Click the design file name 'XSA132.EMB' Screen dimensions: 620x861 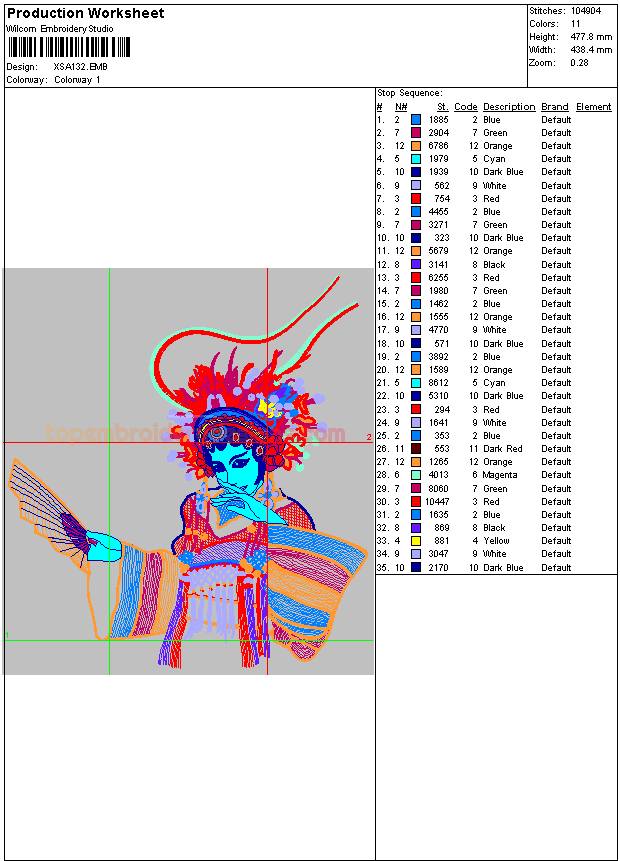pos(81,67)
